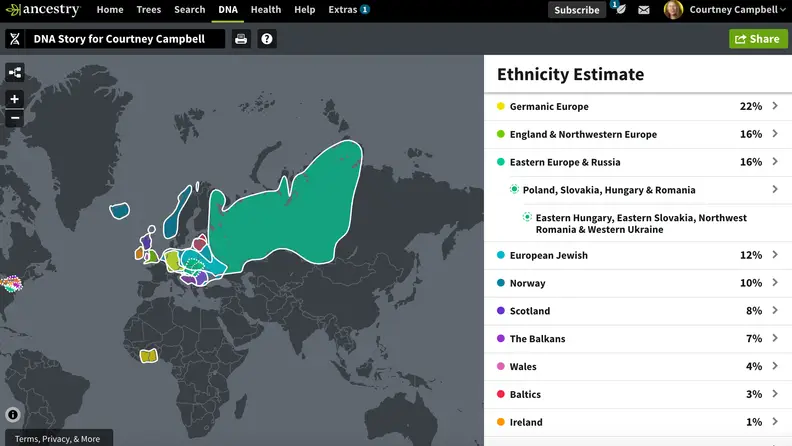Viewport: 792px width, 446px height.
Task: Select the Norway ethnicity label
Action: pyautogui.click(x=527, y=283)
